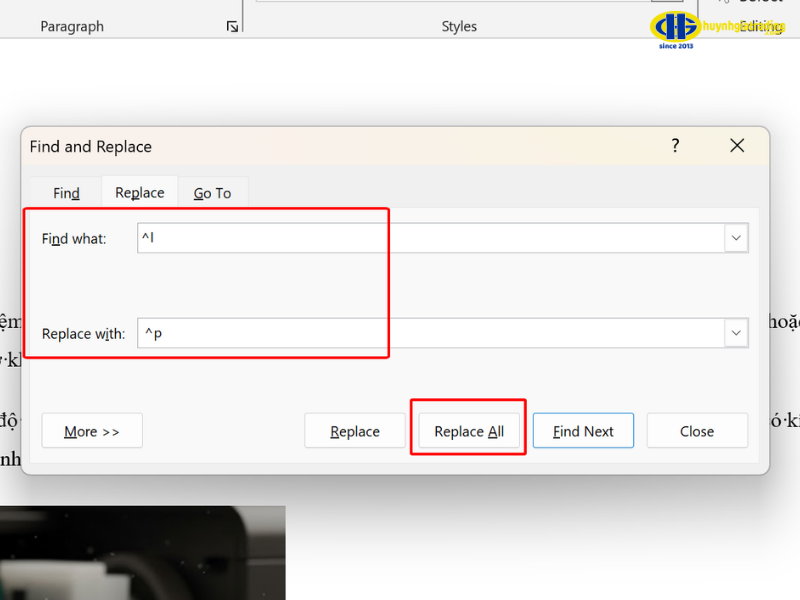Expand options with the More >> button
This screenshot has height=600, width=800.
pos(92,431)
